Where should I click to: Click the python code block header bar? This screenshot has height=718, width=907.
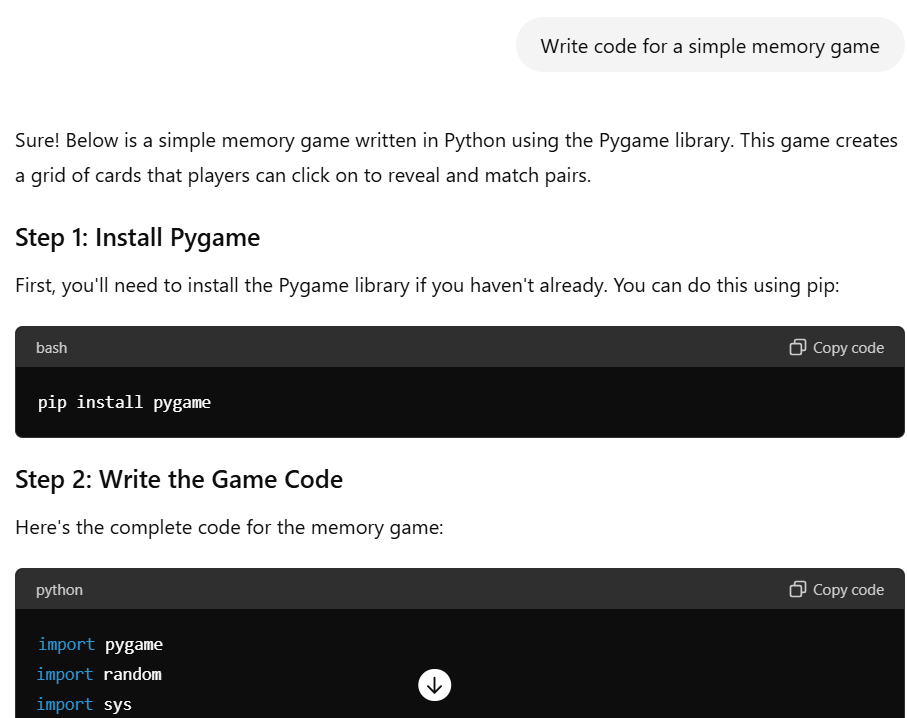point(460,589)
